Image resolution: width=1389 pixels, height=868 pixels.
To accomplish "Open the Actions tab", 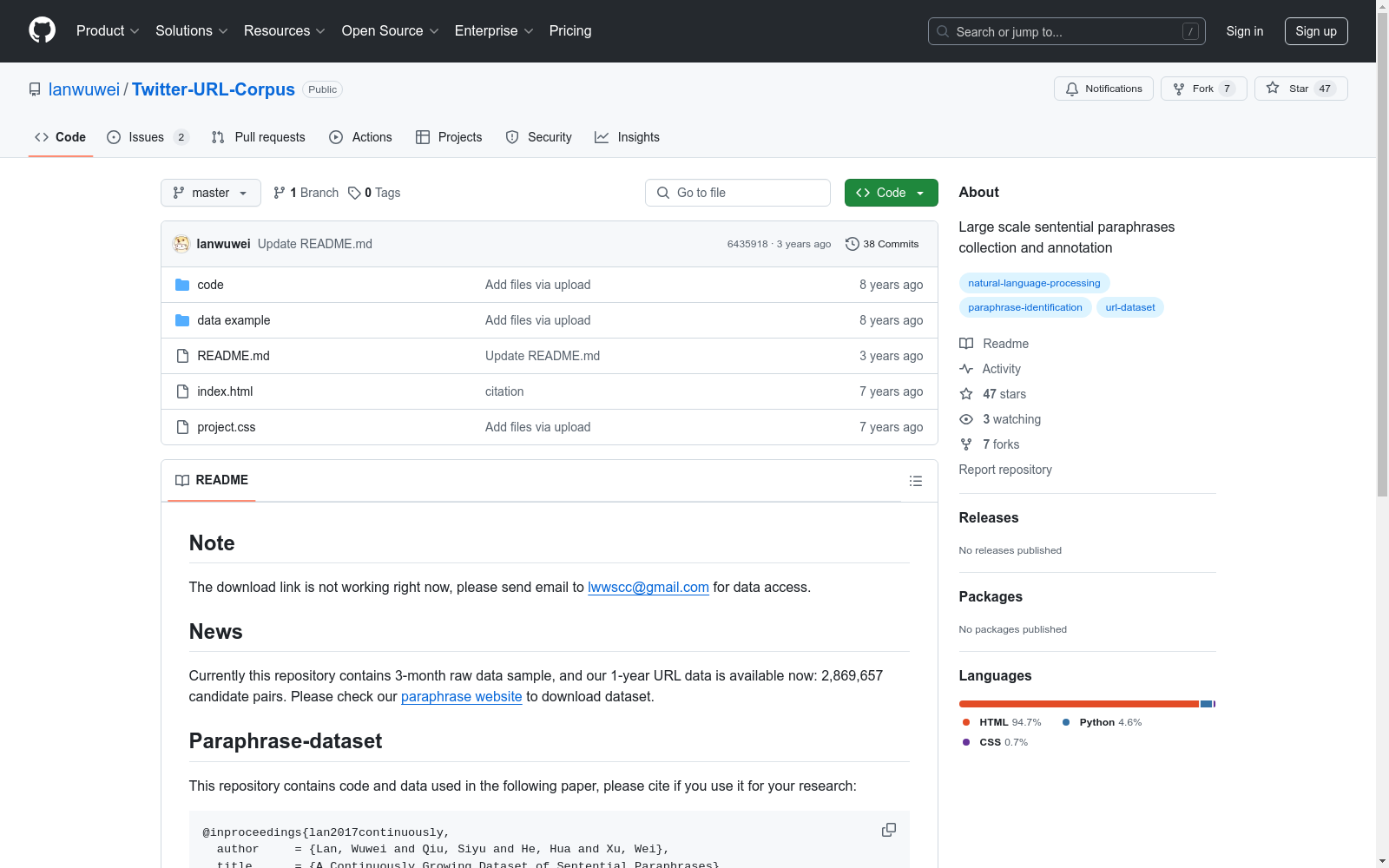I will point(361,137).
